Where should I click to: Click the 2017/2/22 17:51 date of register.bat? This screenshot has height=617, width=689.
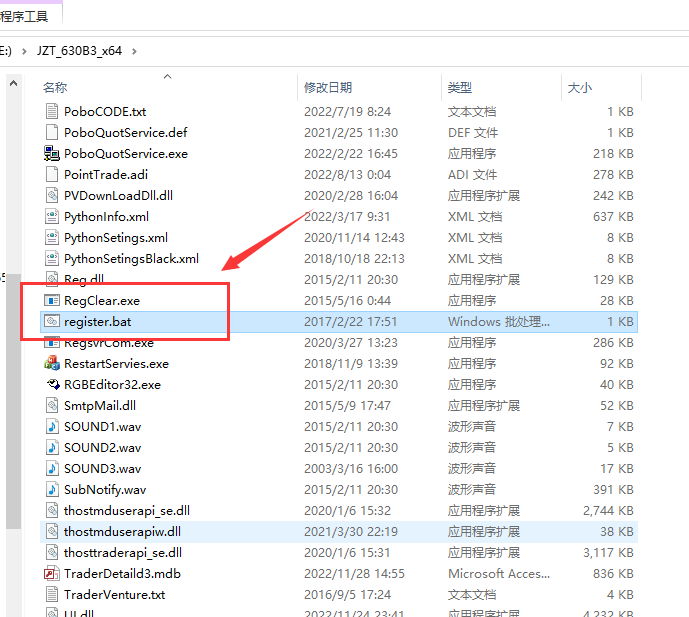pos(350,322)
